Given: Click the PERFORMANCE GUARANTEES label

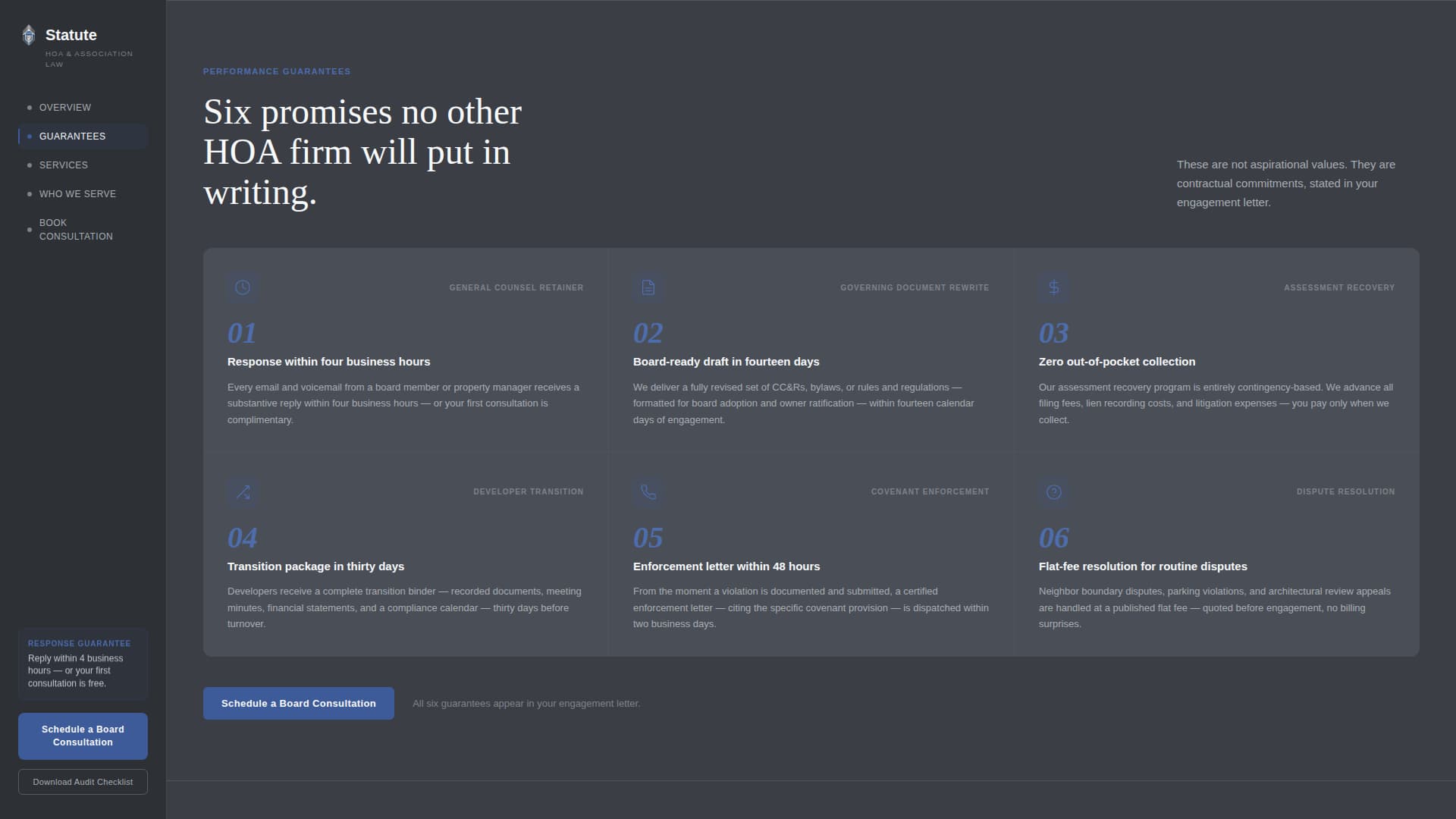Looking at the screenshot, I should pos(277,71).
